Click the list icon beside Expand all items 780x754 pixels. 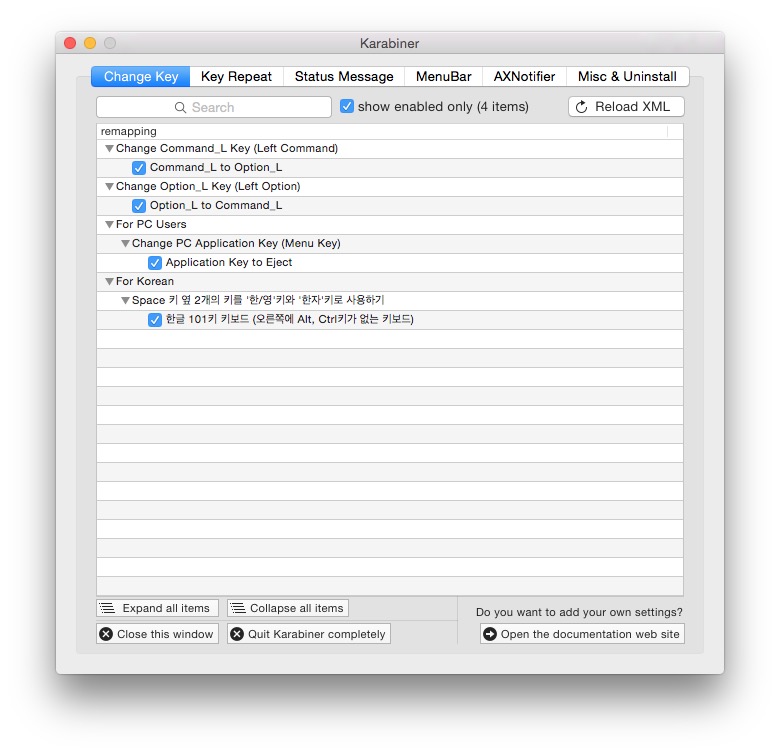(107, 608)
